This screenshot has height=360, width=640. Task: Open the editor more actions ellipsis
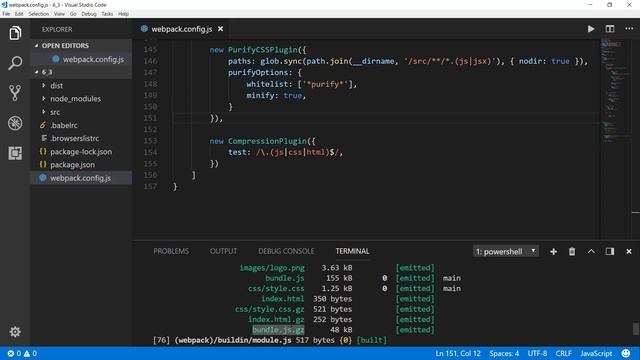629,29
